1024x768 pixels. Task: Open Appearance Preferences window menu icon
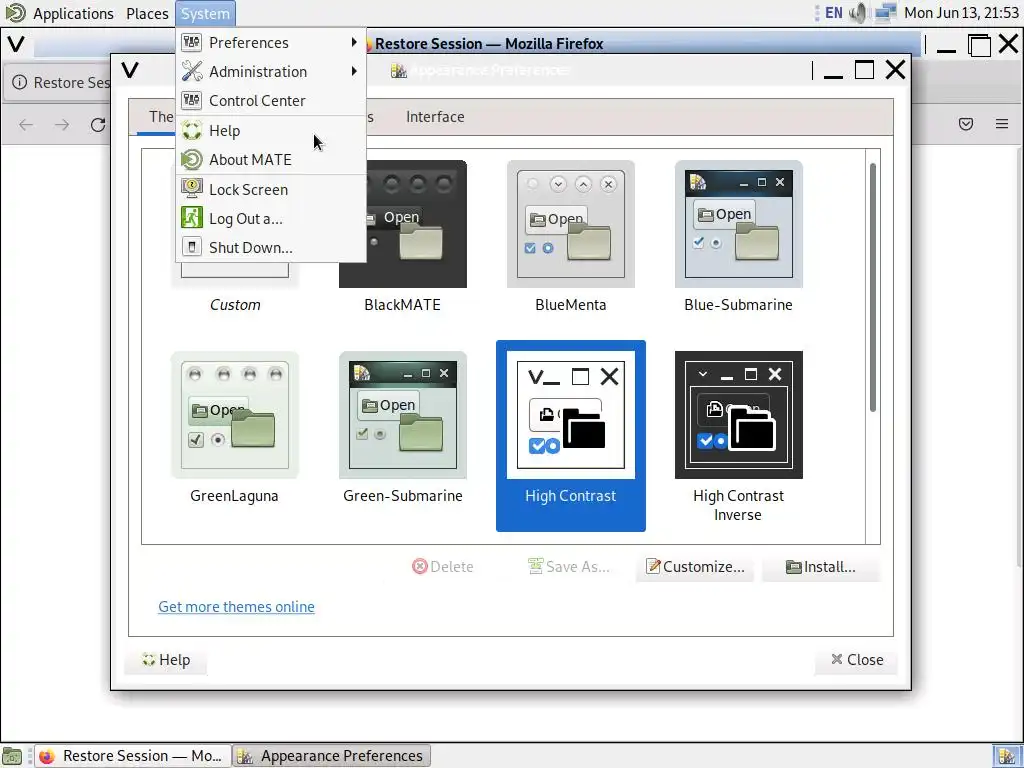pos(130,70)
